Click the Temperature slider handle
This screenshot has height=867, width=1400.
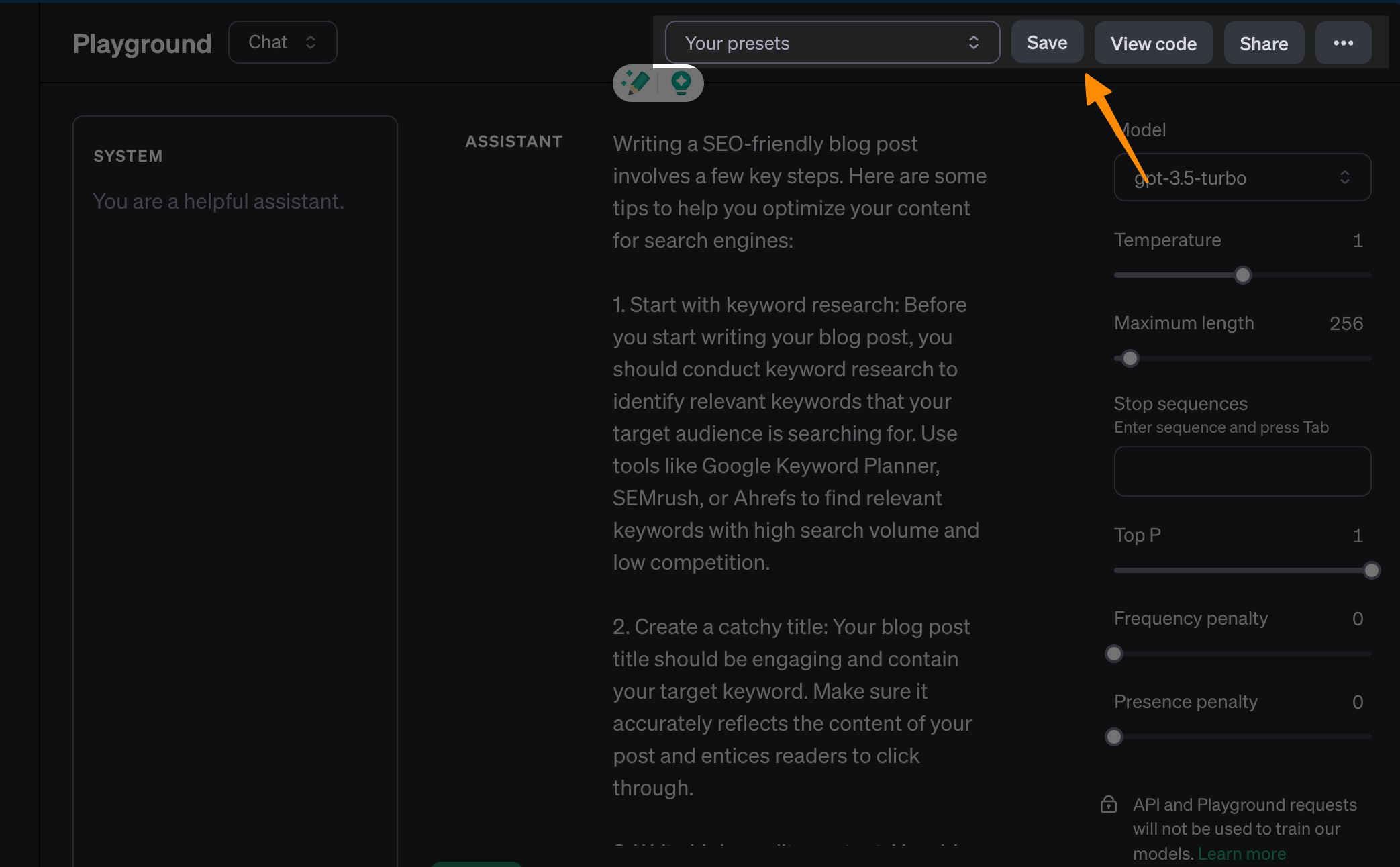point(1243,275)
